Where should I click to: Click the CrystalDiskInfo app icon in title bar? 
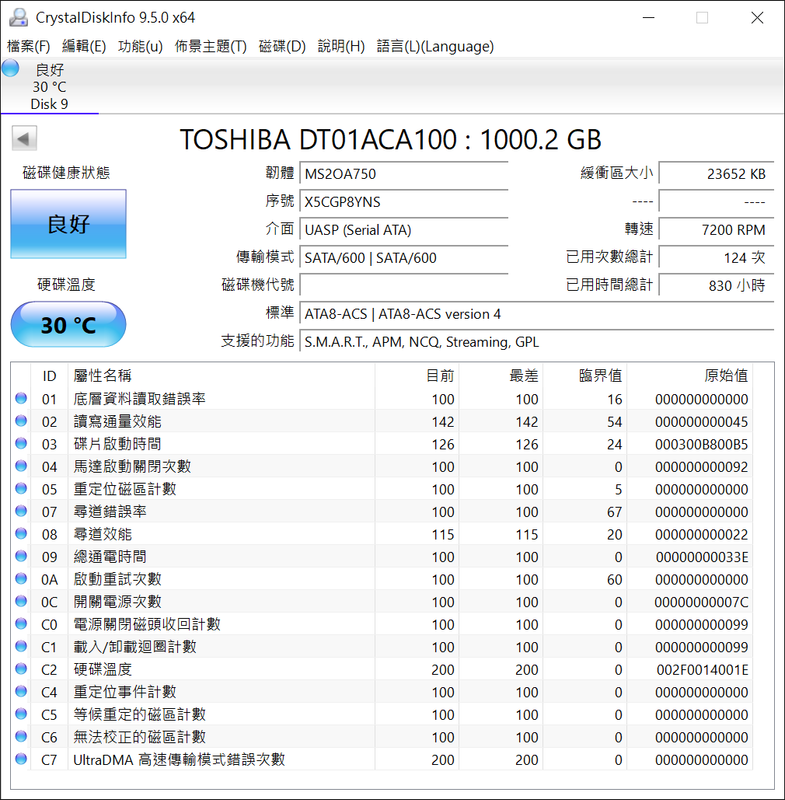(x=18, y=17)
